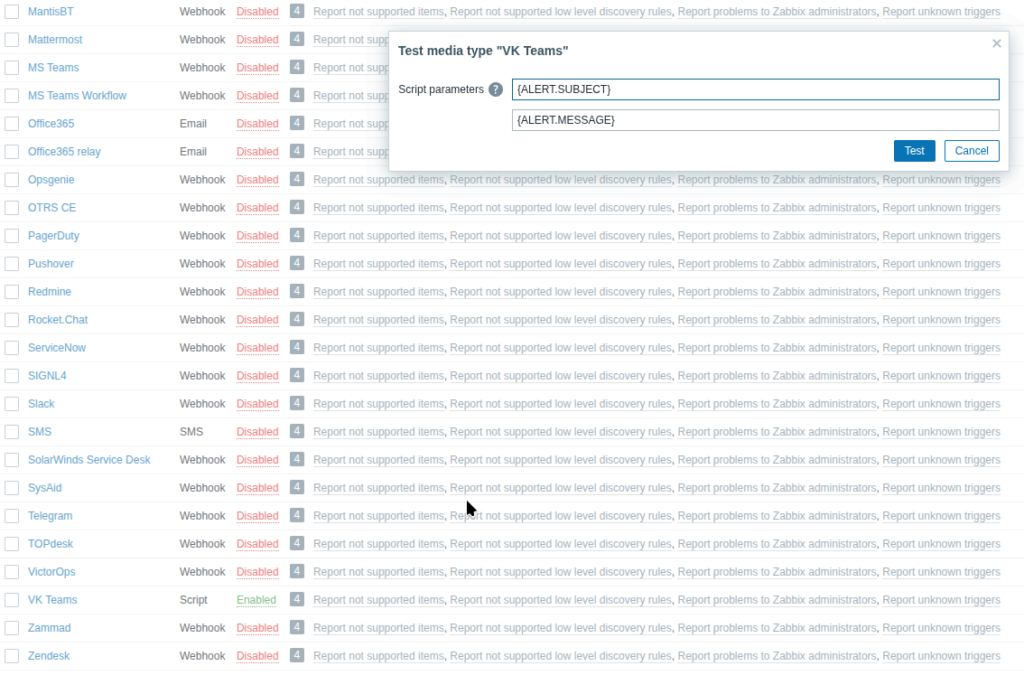Image resolution: width=1024 pixels, height=694 pixels.
Task: Open the ServiceNow media type link
Action: pos(57,348)
